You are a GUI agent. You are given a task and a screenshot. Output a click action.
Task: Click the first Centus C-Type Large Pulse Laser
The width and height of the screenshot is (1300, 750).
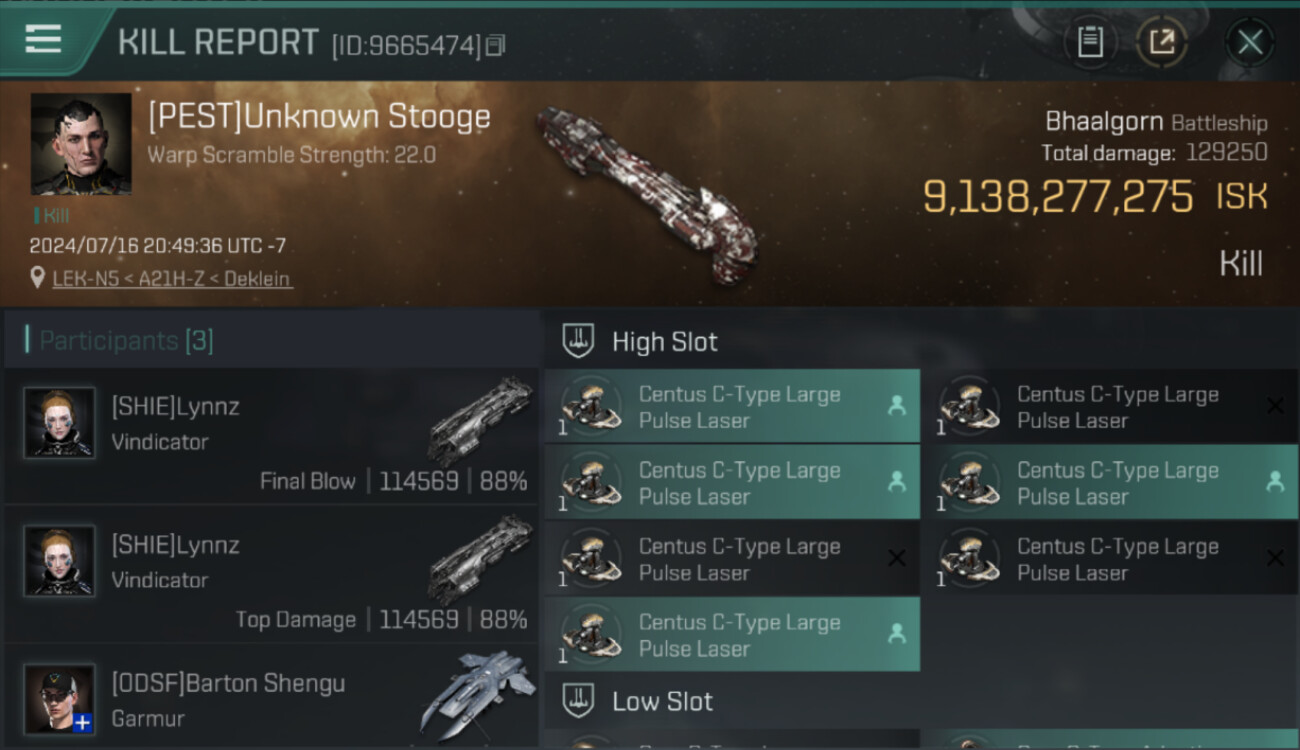pos(732,407)
